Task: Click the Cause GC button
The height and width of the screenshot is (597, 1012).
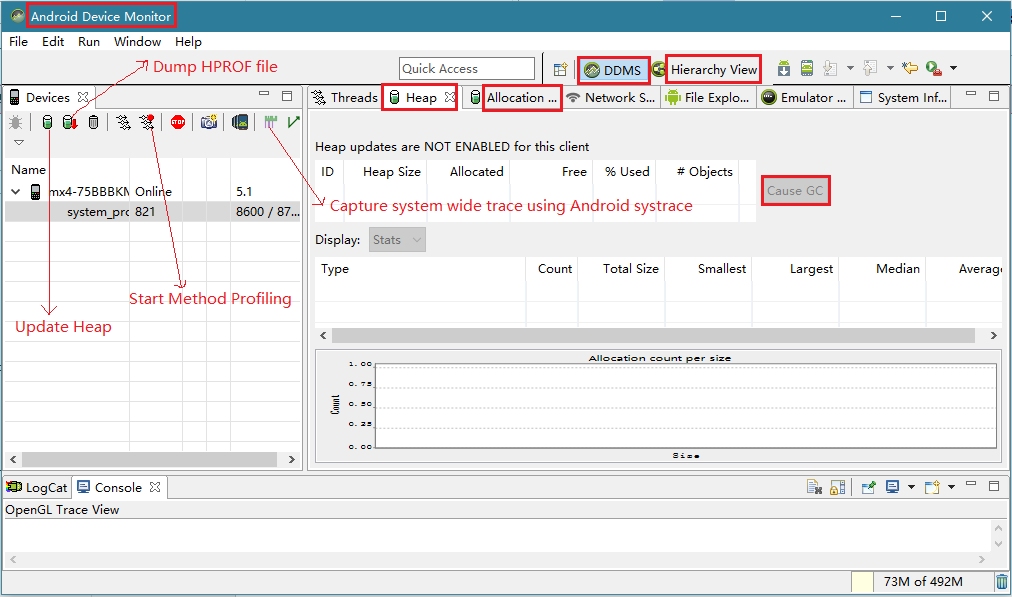Action: [x=795, y=190]
